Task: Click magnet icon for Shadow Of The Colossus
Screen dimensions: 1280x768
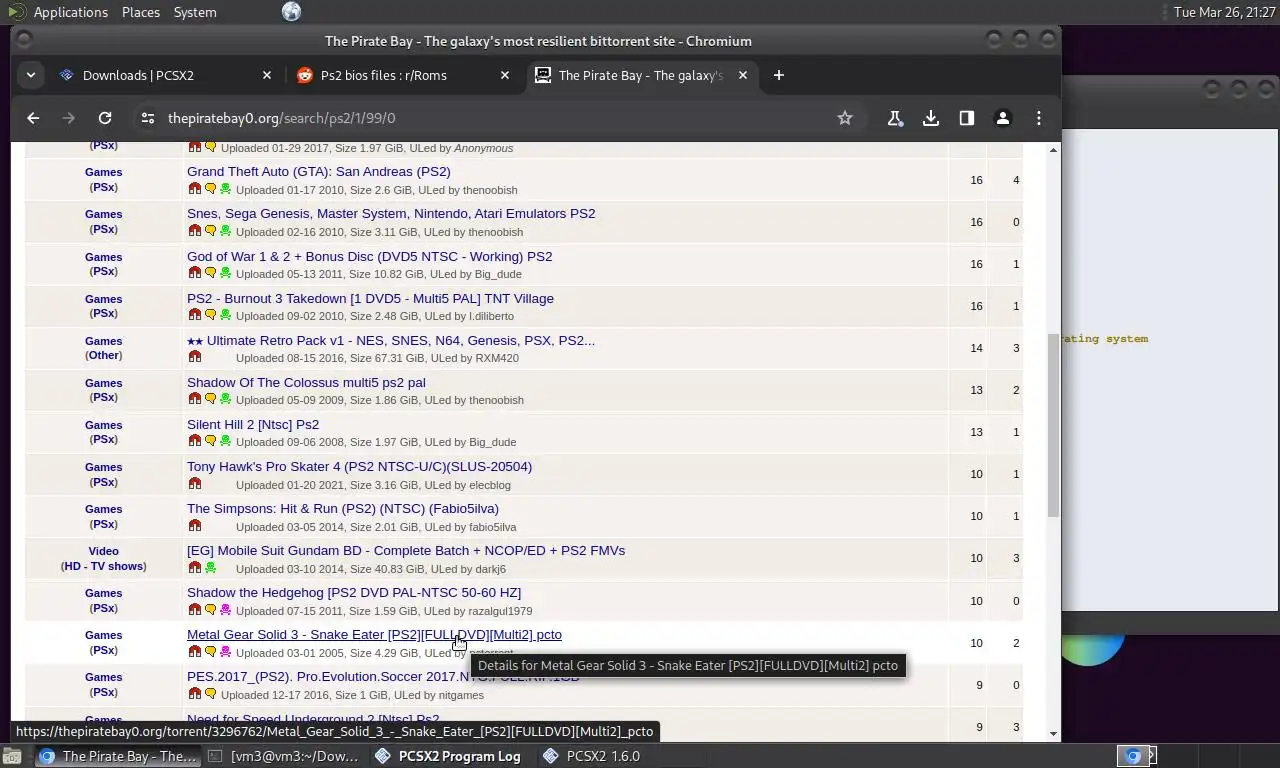Action: pos(195,399)
